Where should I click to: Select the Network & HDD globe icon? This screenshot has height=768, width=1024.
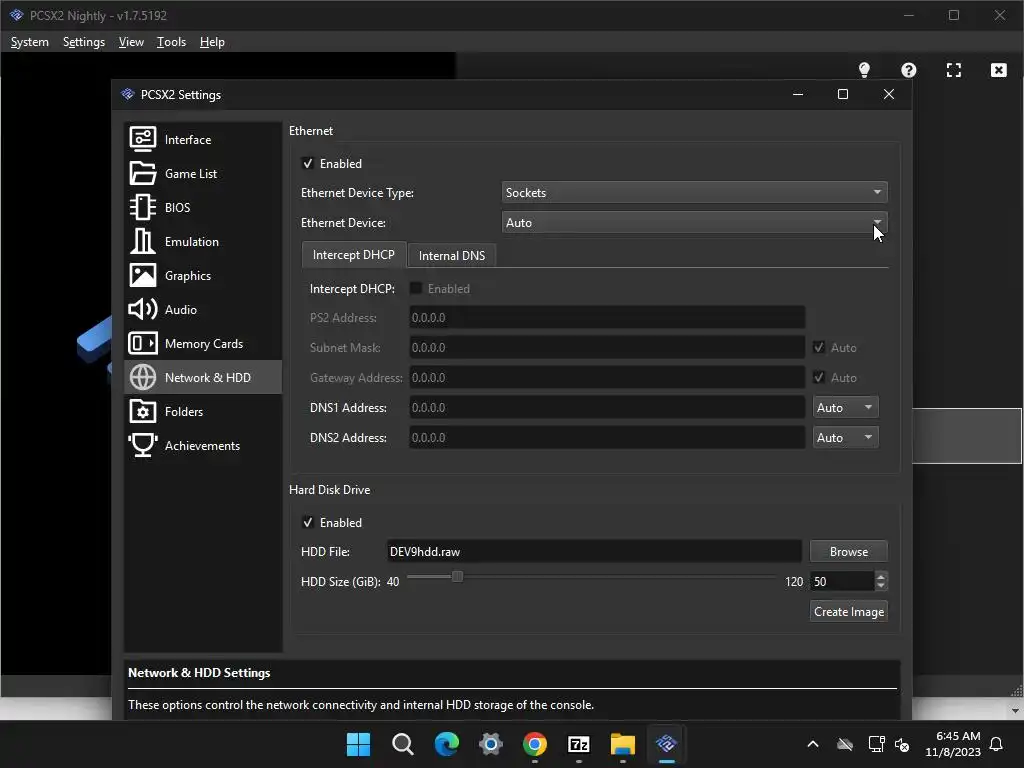(142, 377)
